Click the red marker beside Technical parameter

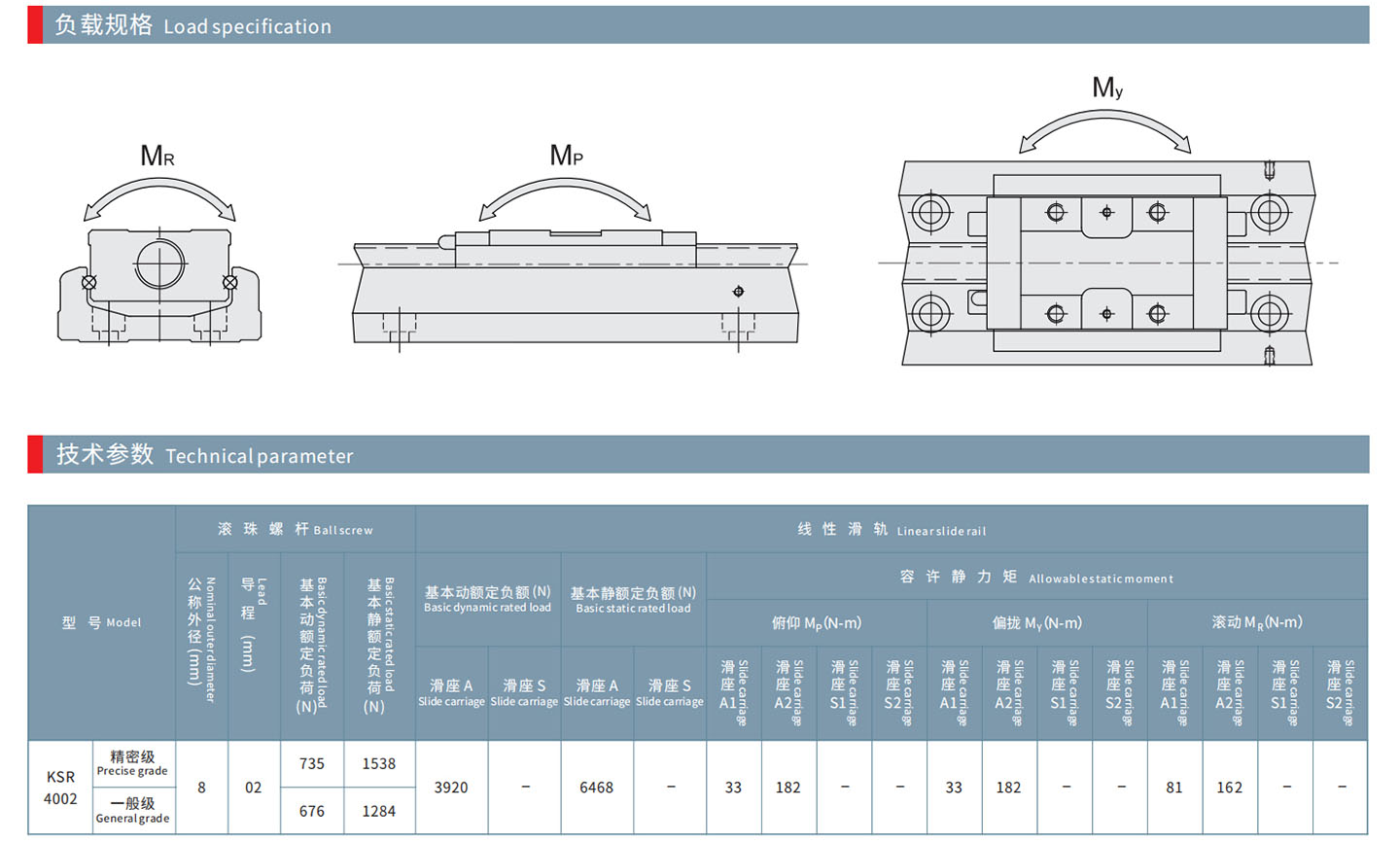tap(35, 455)
